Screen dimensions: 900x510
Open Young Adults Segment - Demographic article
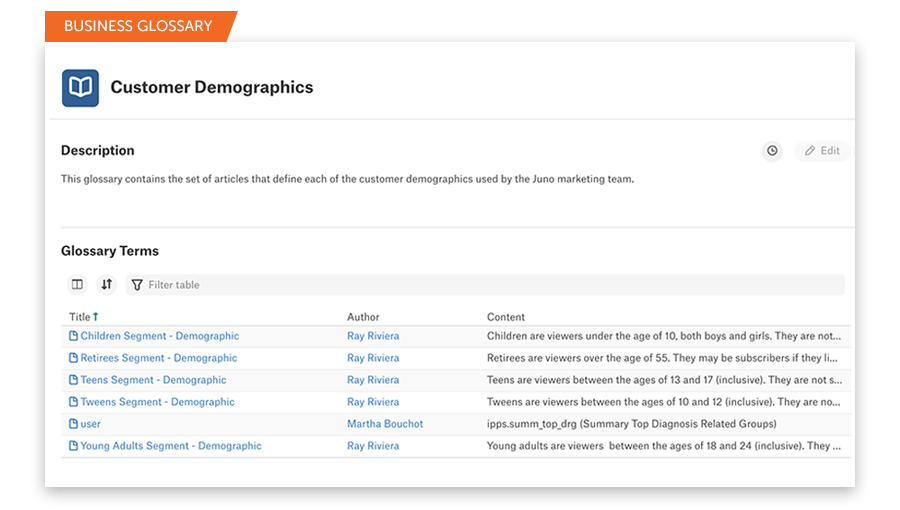click(170, 446)
